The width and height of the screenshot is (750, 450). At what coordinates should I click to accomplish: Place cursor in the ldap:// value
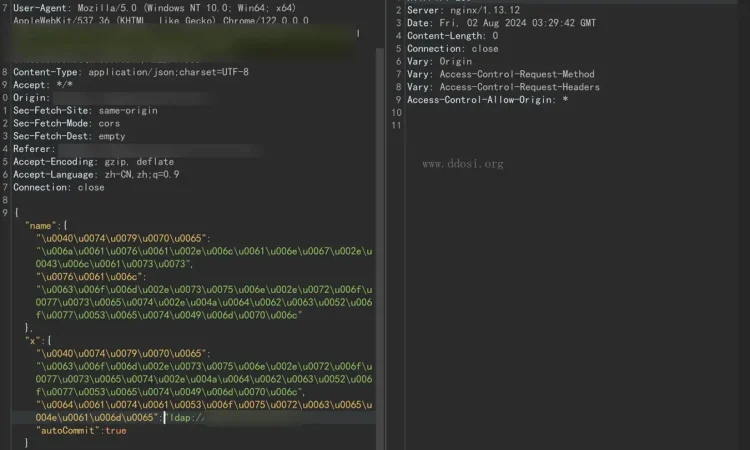tap(187, 418)
